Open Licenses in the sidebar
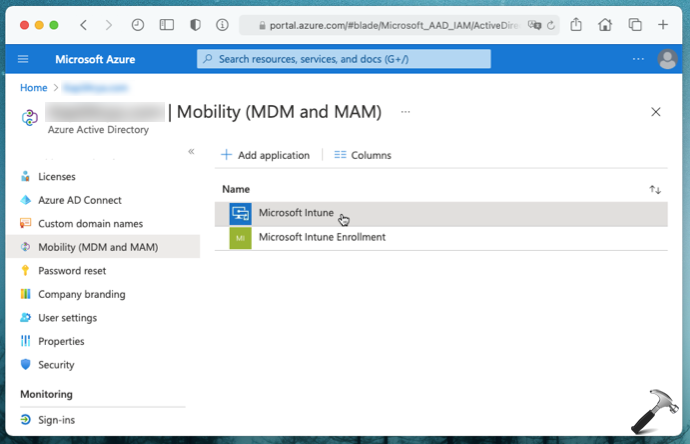 click(56, 177)
